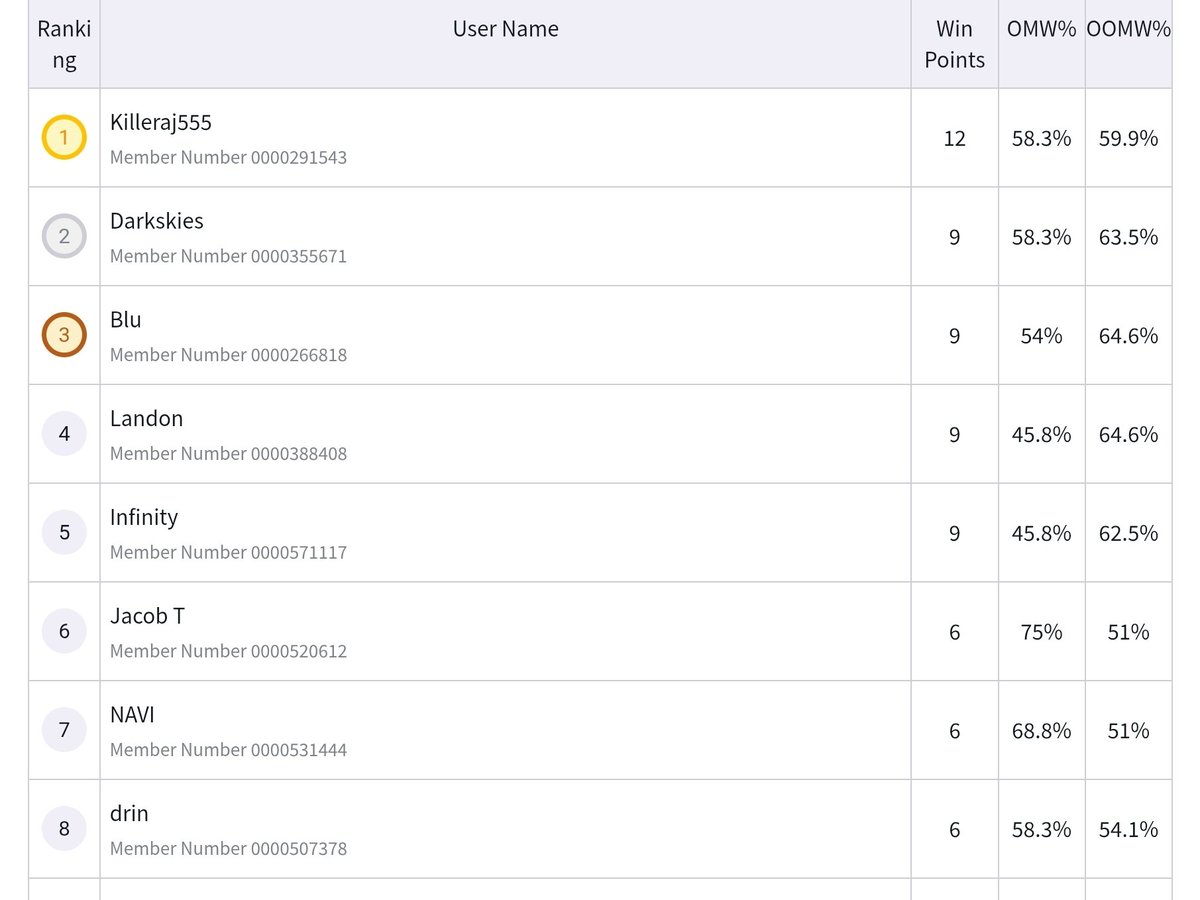Click drin's OMW% value 58.3%
Image resolution: width=1200 pixels, height=900 pixels.
pos(1041,830)
